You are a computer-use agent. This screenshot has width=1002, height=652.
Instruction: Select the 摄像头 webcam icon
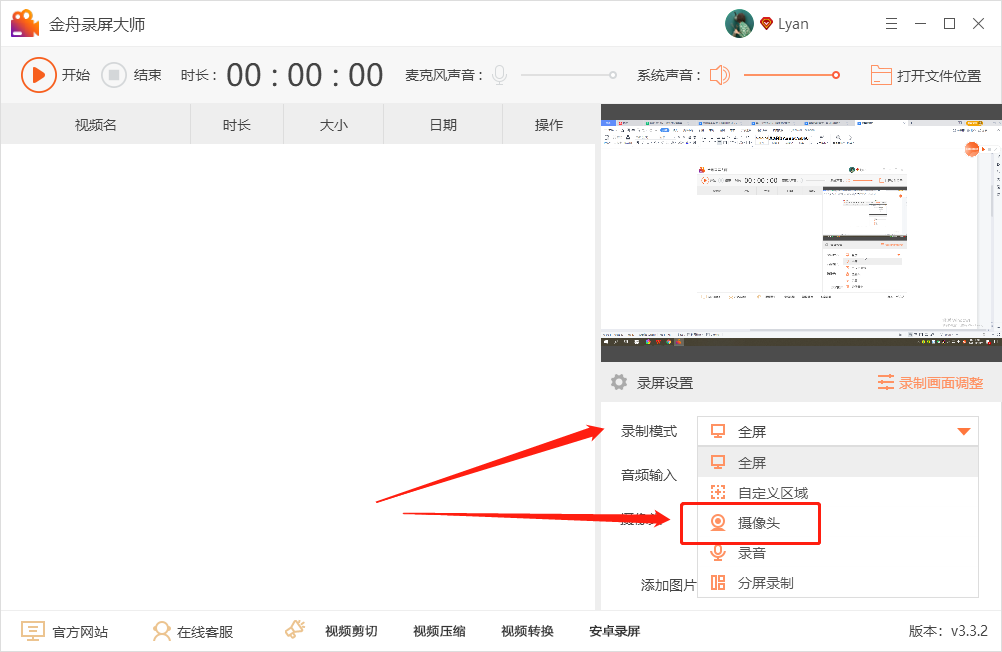pyautogui.click(x=717, y=522)
